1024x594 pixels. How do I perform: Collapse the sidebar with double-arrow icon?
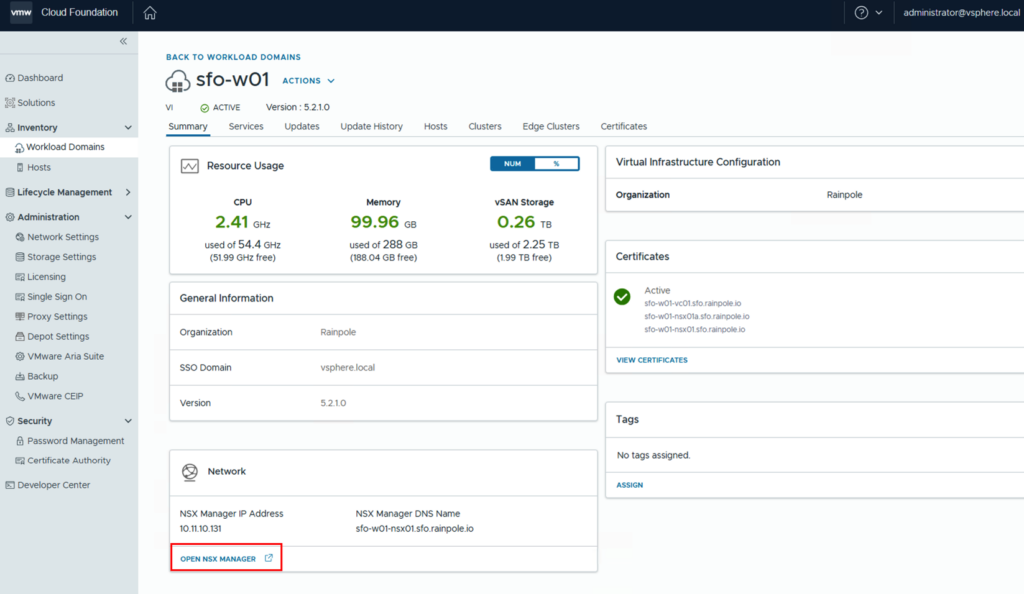click(x=123, y=41)
